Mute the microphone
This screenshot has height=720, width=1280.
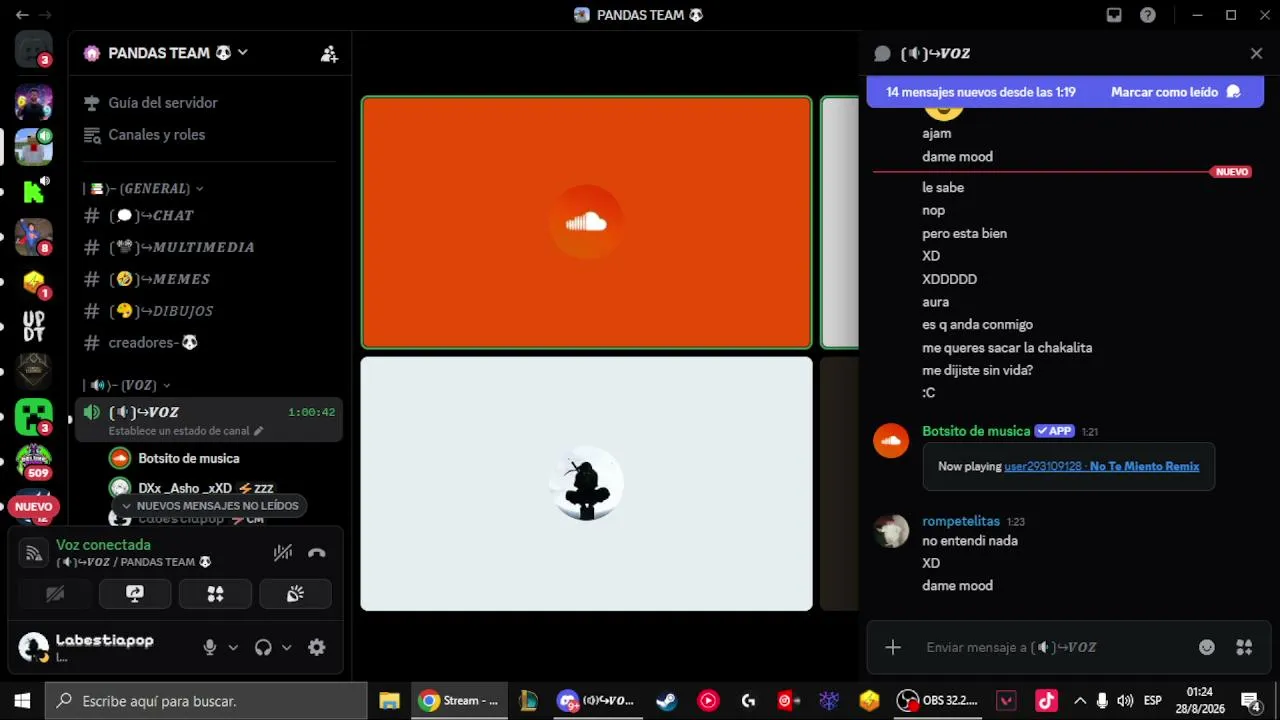click(210, 647)
